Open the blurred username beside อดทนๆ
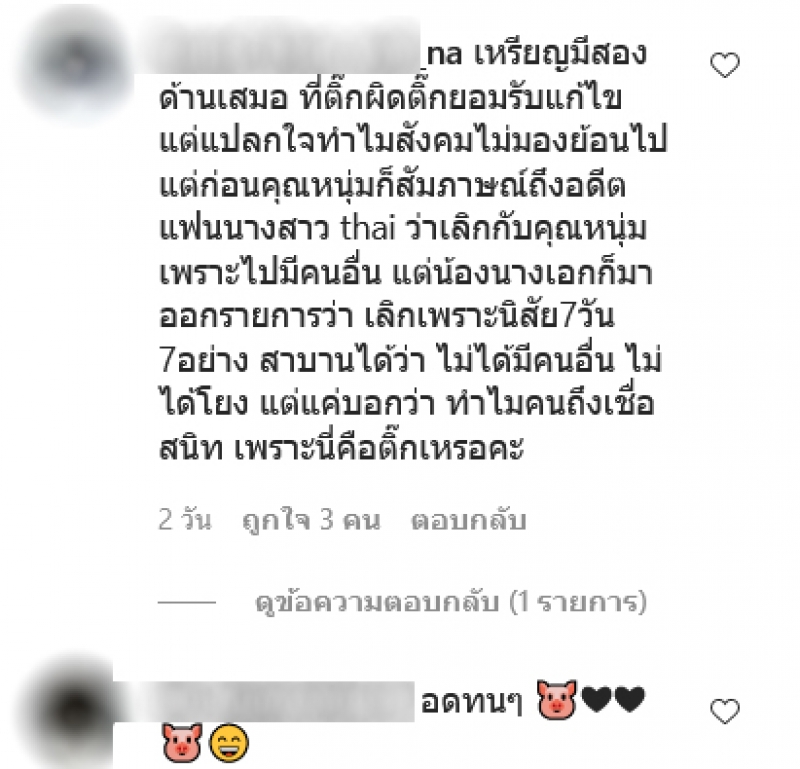The height and width of the screenshot is (769, 800). pyautogui.click(x=264, y=701)
